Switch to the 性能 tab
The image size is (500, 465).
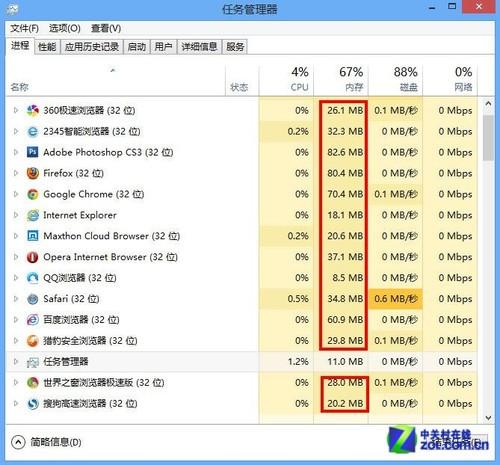(47, 47)
